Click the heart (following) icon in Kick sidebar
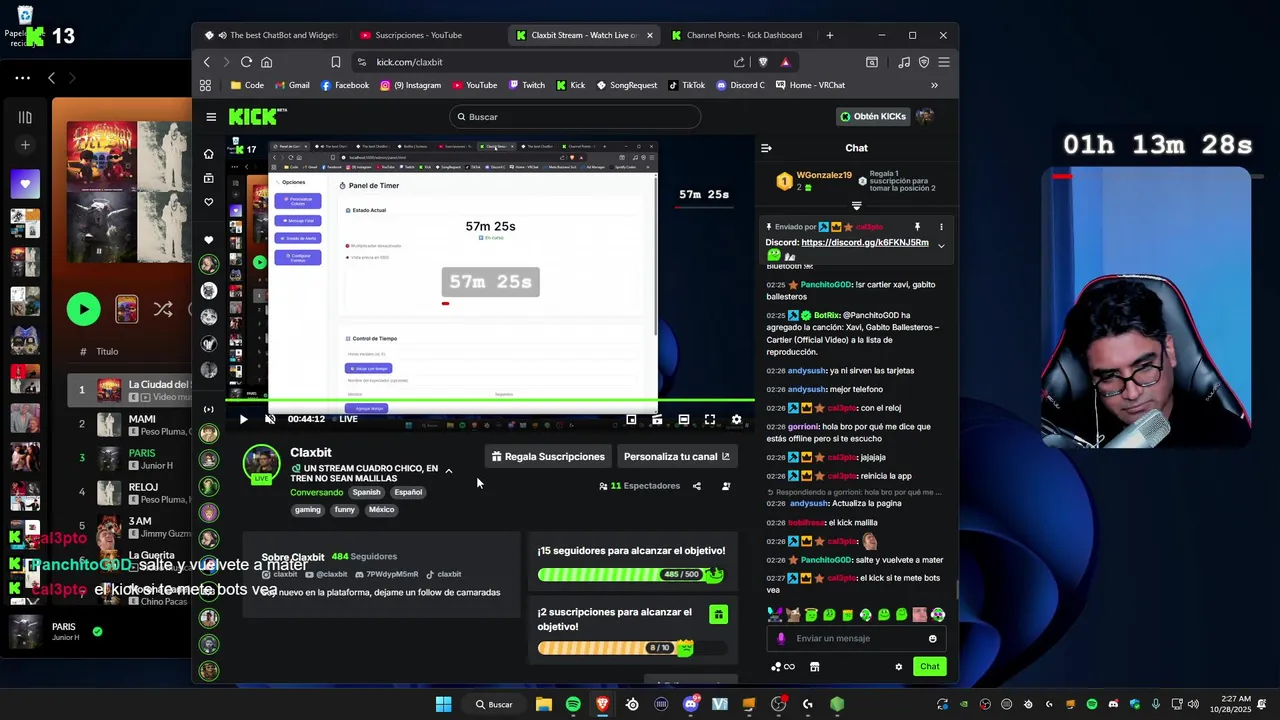 [x=208, y=202]
